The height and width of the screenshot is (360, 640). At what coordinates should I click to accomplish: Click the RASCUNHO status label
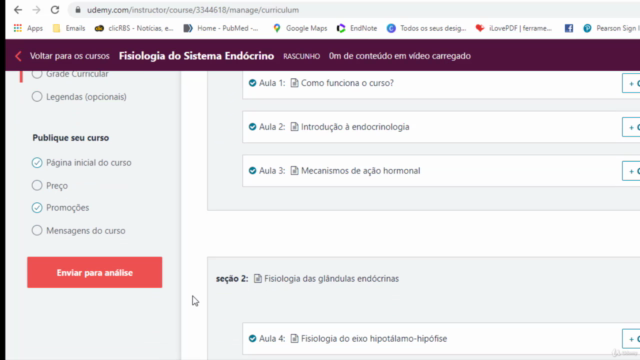pyautogui.click(x=302, y=56)
